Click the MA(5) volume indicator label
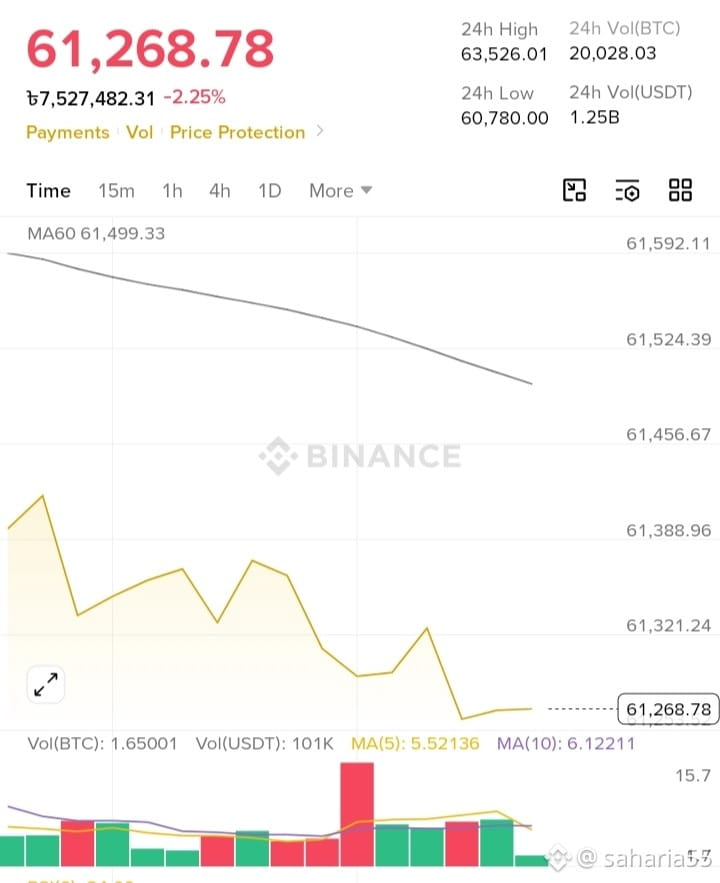This screenshot has width=720, height=883. point(415,743)
